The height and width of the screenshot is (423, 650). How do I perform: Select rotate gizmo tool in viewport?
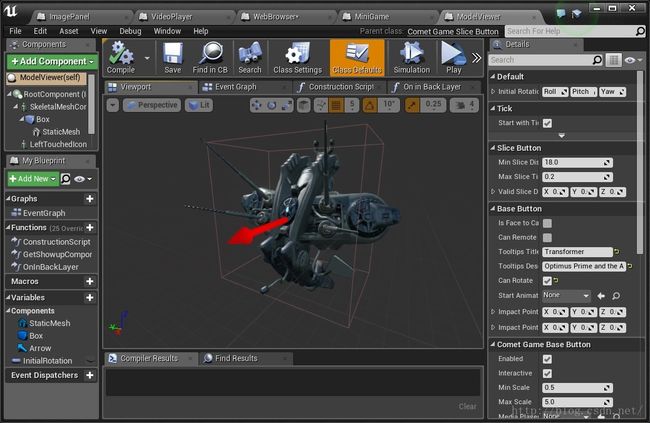point(272,105)
